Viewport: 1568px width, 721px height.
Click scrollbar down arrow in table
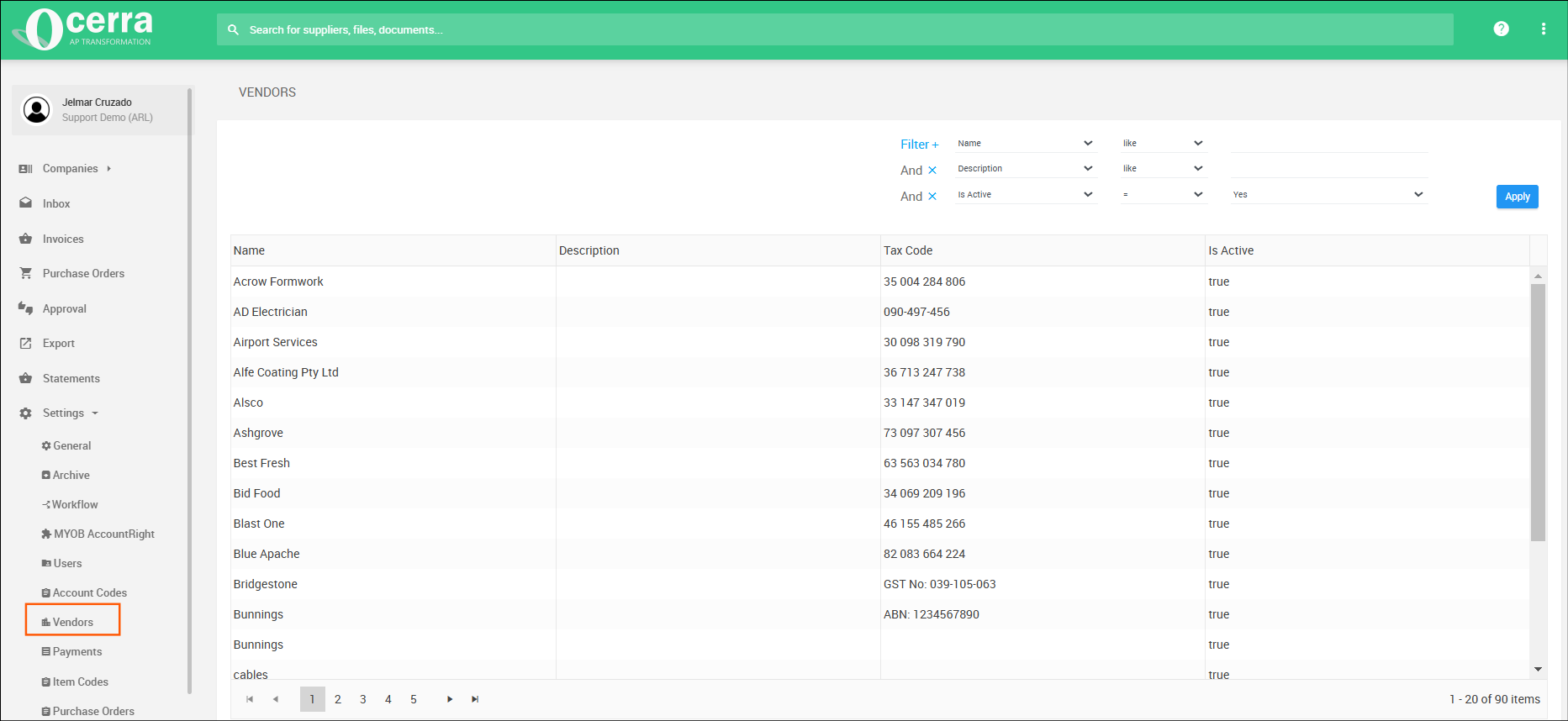[1538, 670]
